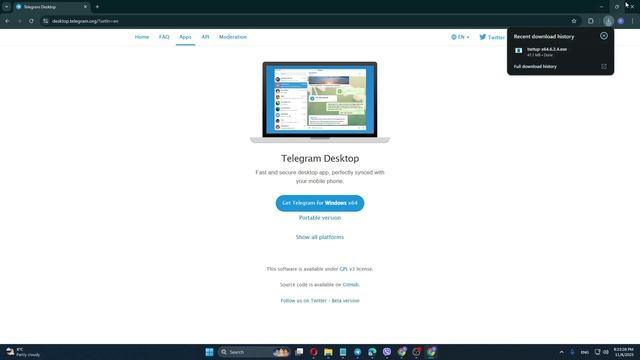Go back to the previous page
Viewport: 640px width, 360px height.
[x=7, y=21]
